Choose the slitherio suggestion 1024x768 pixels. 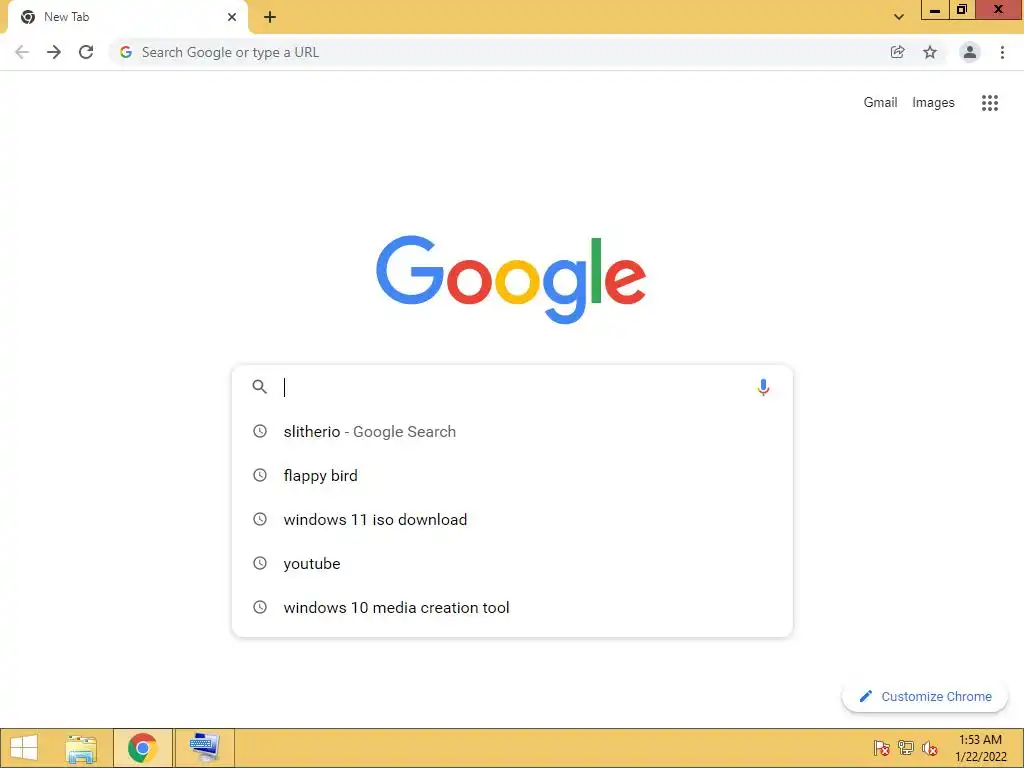pyautogui.click(x=512, y=432)
